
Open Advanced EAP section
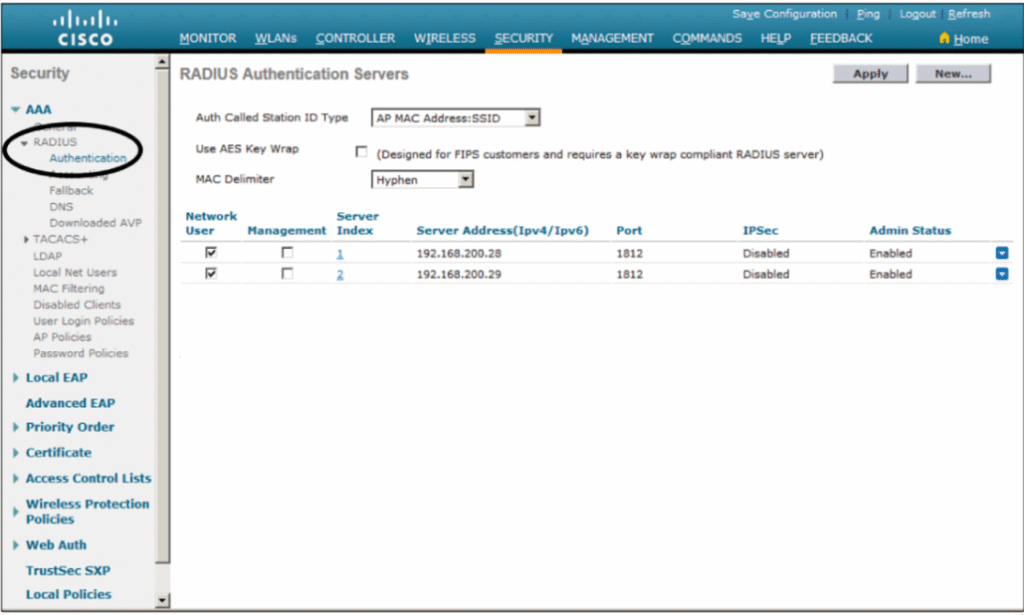[x=71, y=403]
